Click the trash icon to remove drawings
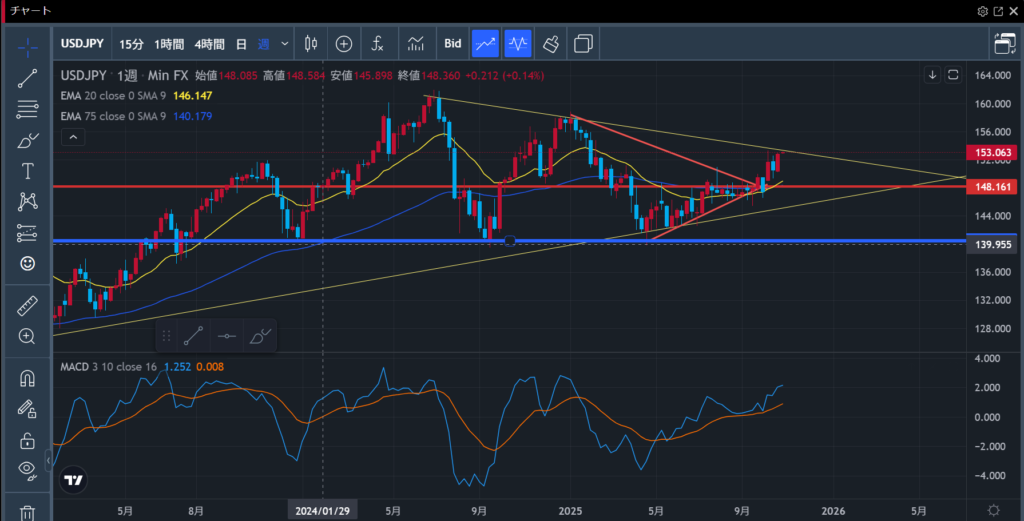This screenshot has width=1024, height=521. pyautogui.click(x=28, y=512)
